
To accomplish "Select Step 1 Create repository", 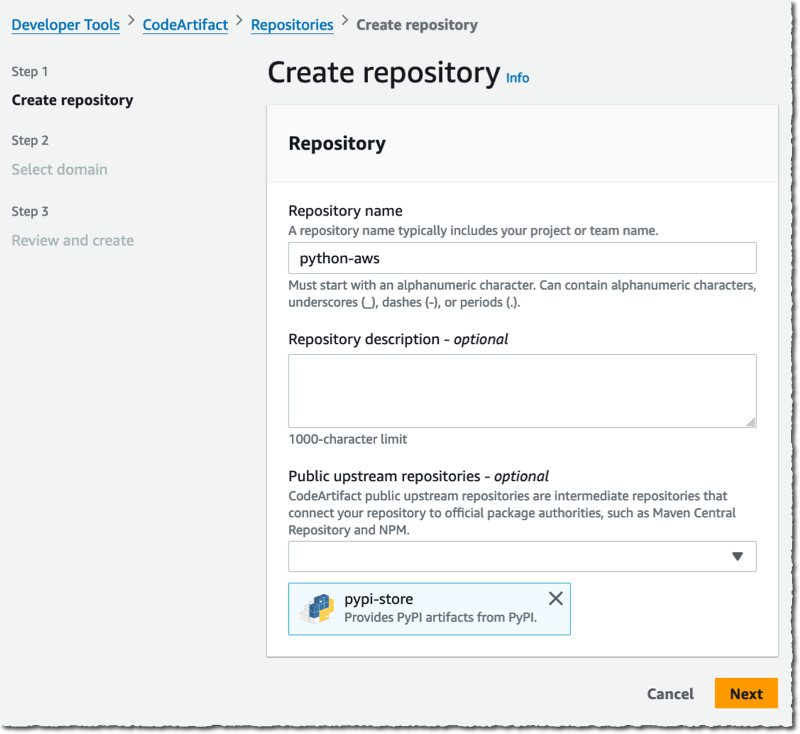I will tap(69, 100).
